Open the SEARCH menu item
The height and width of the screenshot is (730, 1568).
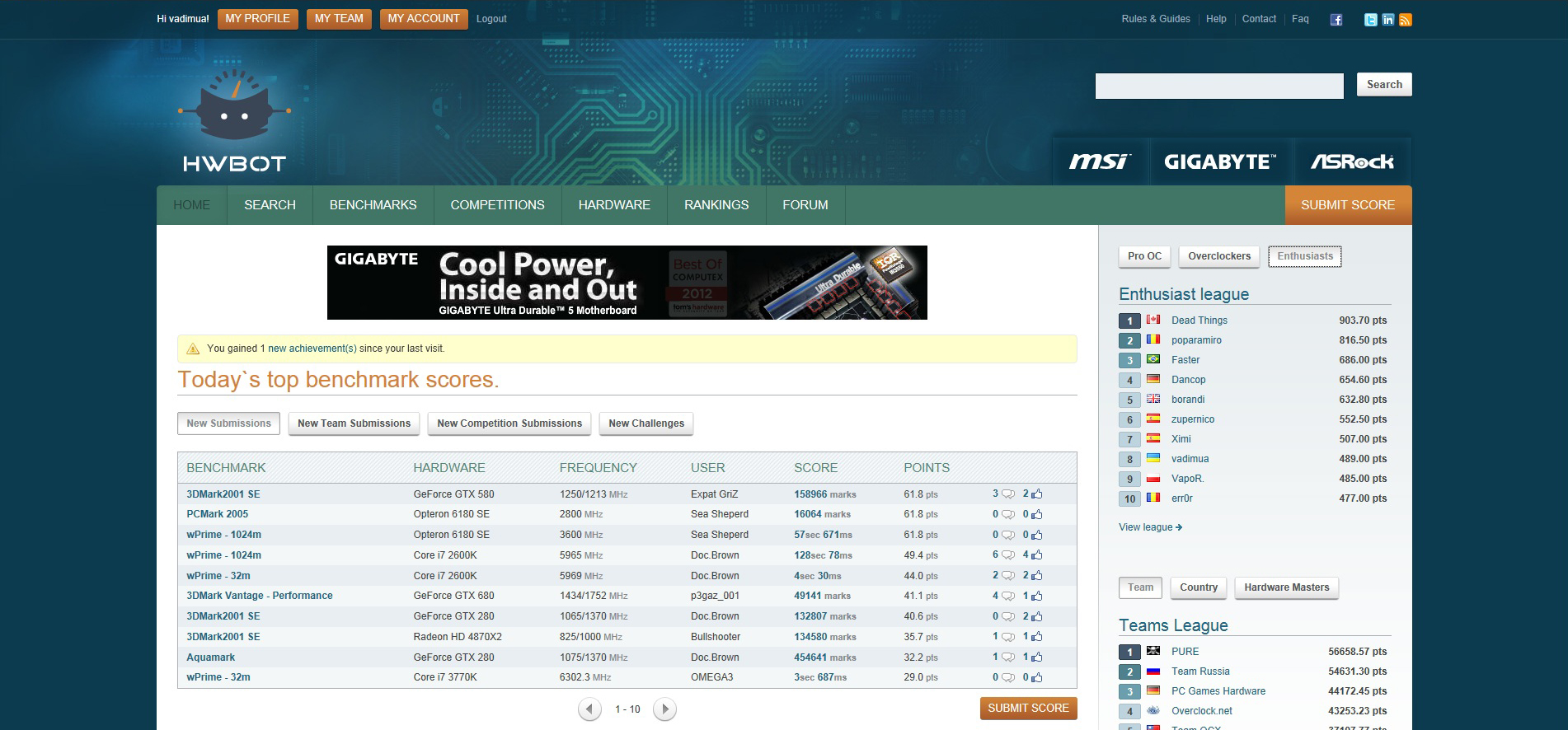coord(270,205)
